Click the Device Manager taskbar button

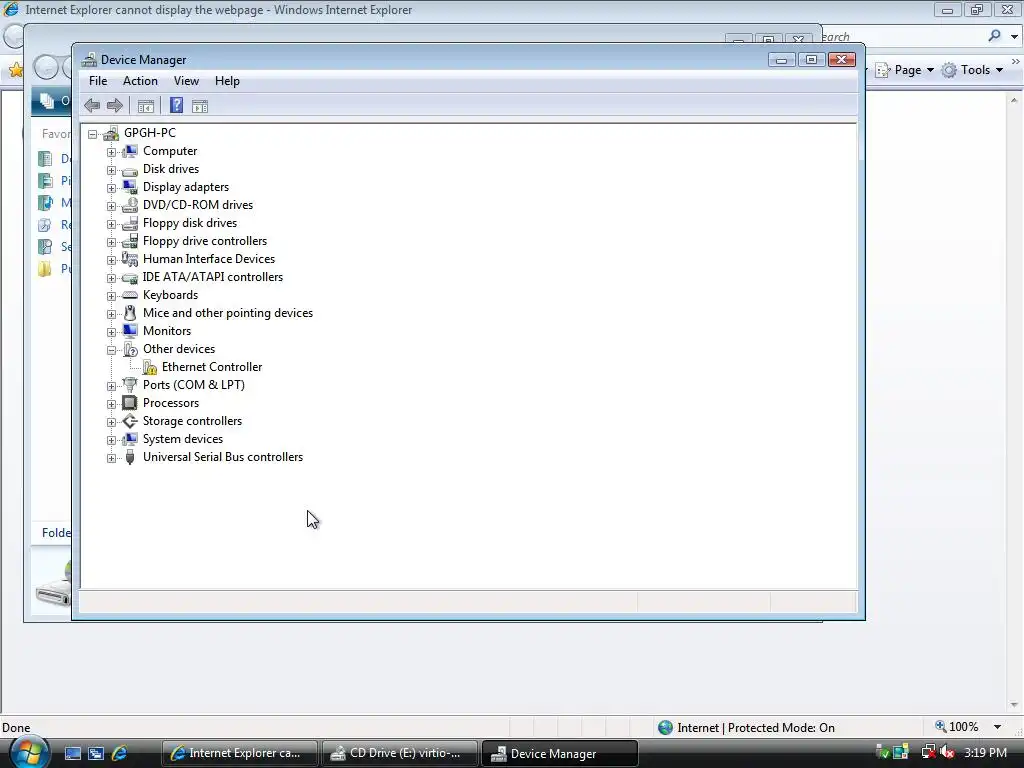[x=559, y=754]
